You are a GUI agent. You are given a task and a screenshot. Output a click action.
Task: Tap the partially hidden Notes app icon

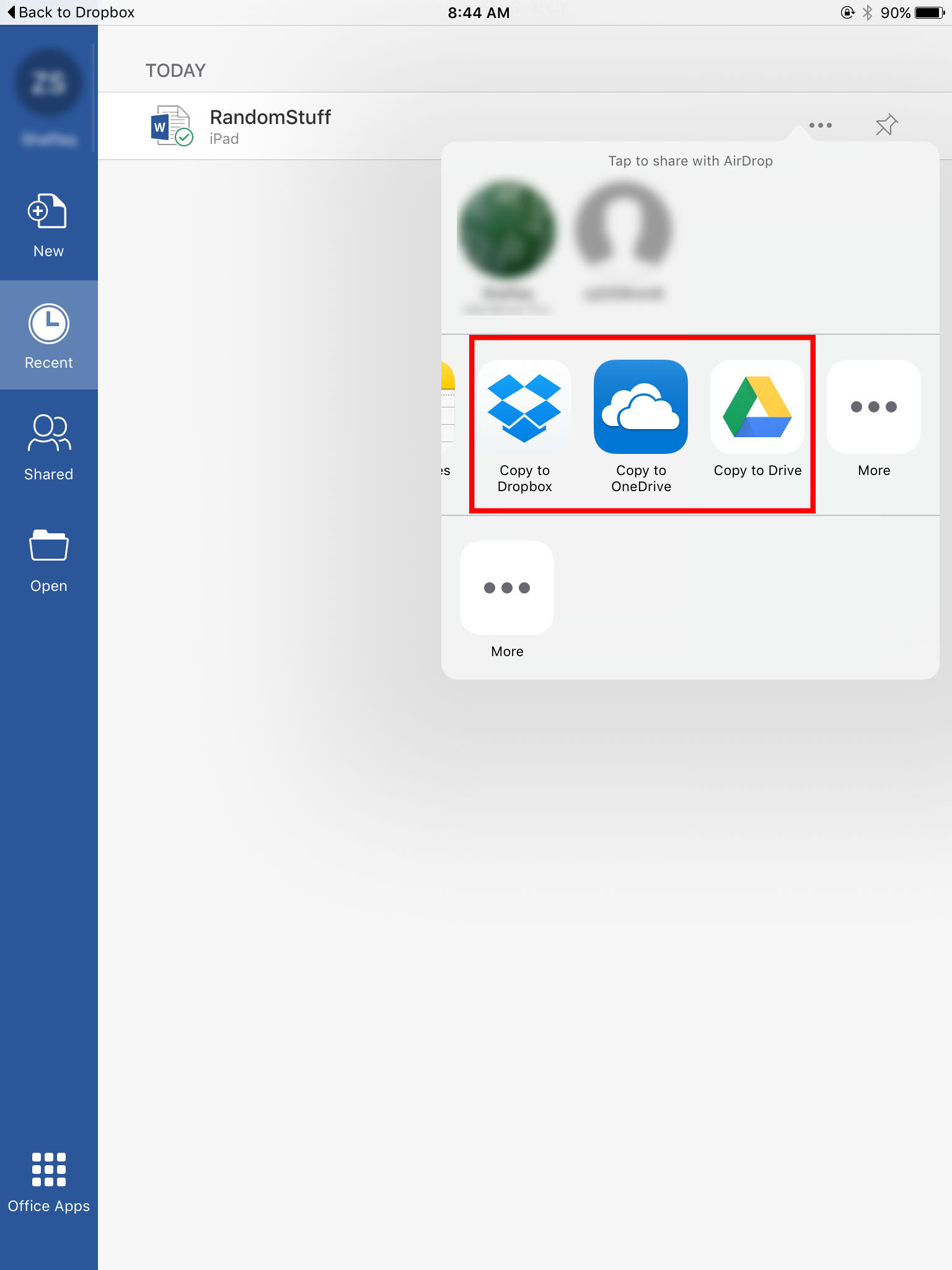point(447,407)
